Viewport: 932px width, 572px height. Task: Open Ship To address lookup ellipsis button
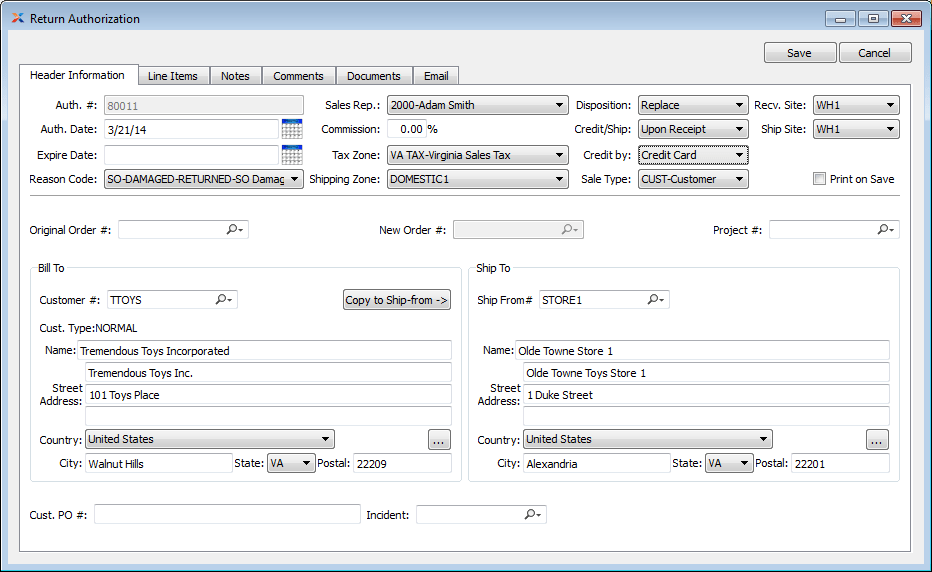877,440
